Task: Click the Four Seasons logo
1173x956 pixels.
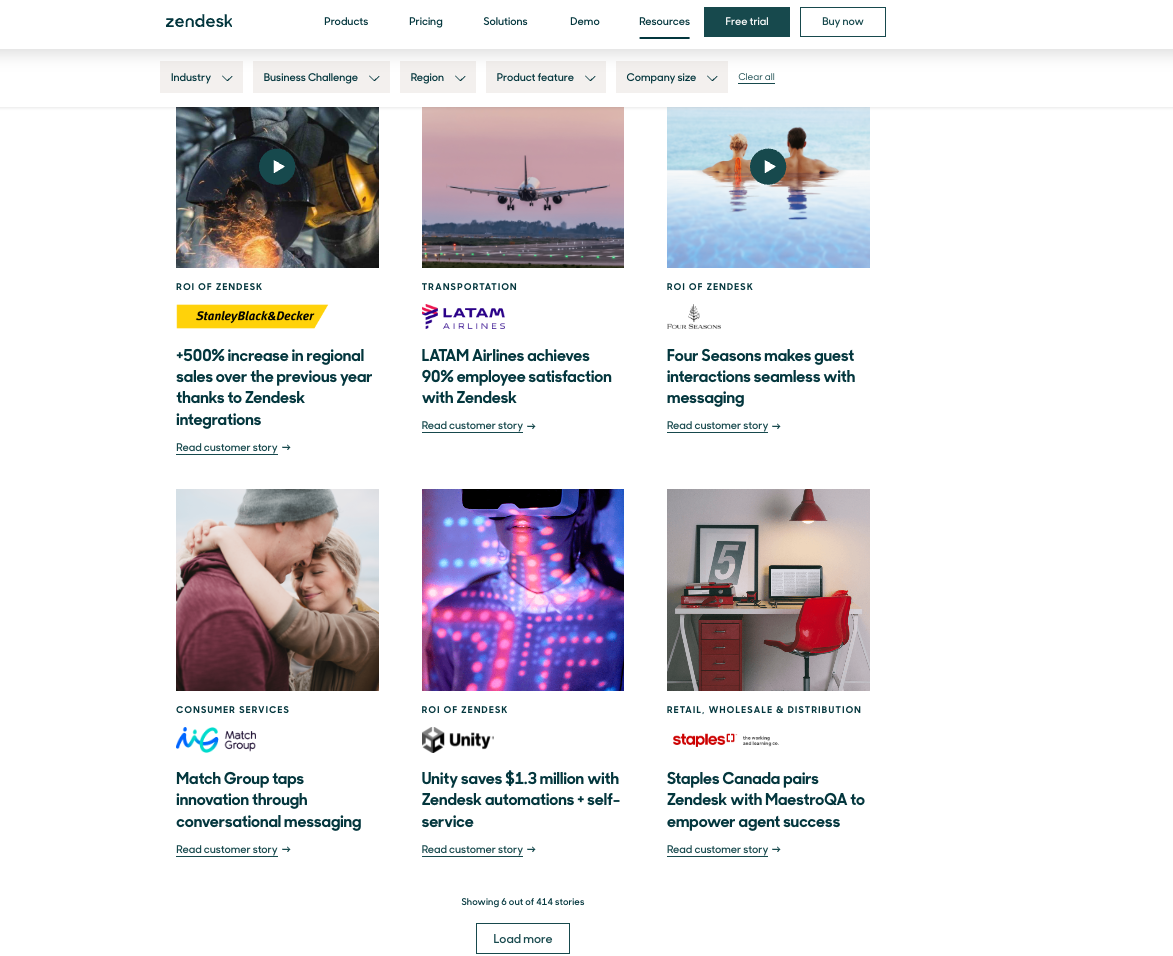Action: pos(694,317)
